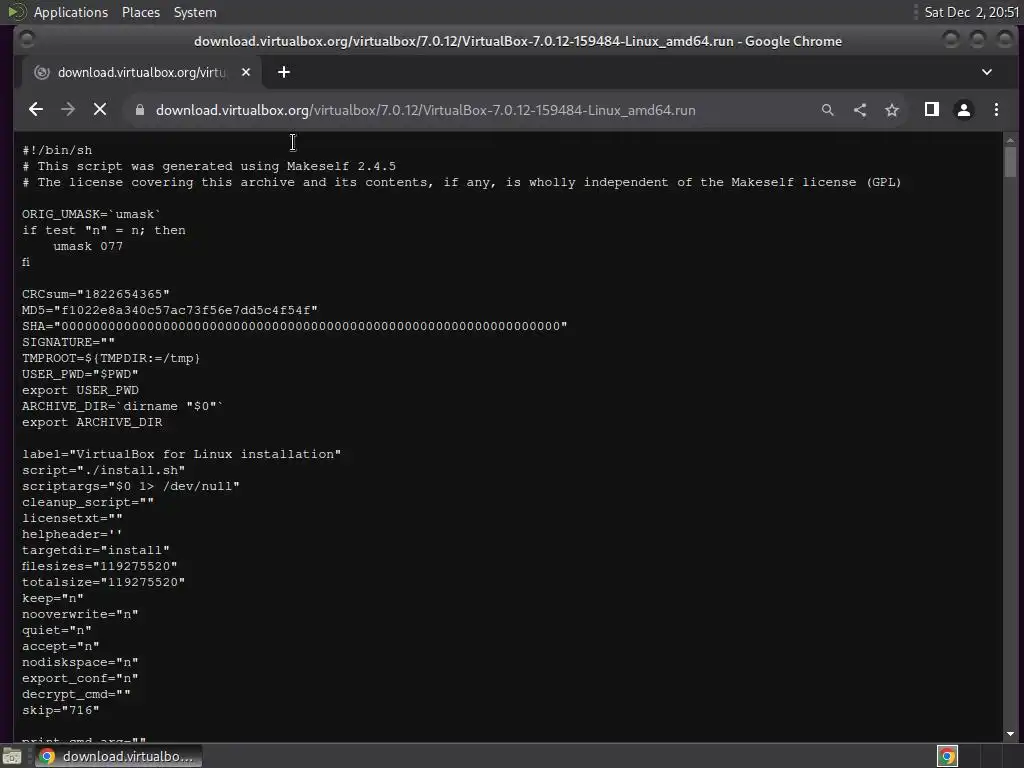Close the download.virtualbox.org tab
Image resolution: width=1024 pixels, height=768 pixels.
point(246,72)
